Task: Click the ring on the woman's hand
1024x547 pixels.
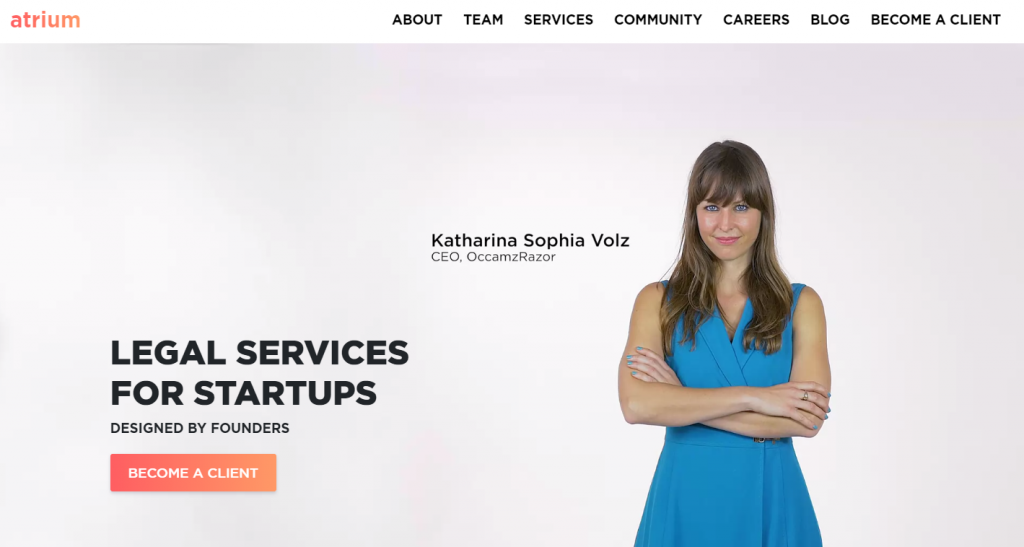Action: (805, 396)
